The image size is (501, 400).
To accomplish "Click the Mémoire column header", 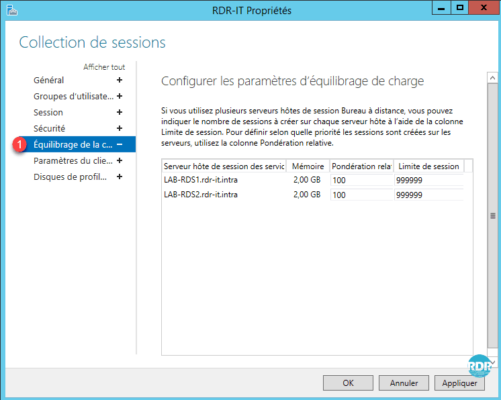I will 308,166.
